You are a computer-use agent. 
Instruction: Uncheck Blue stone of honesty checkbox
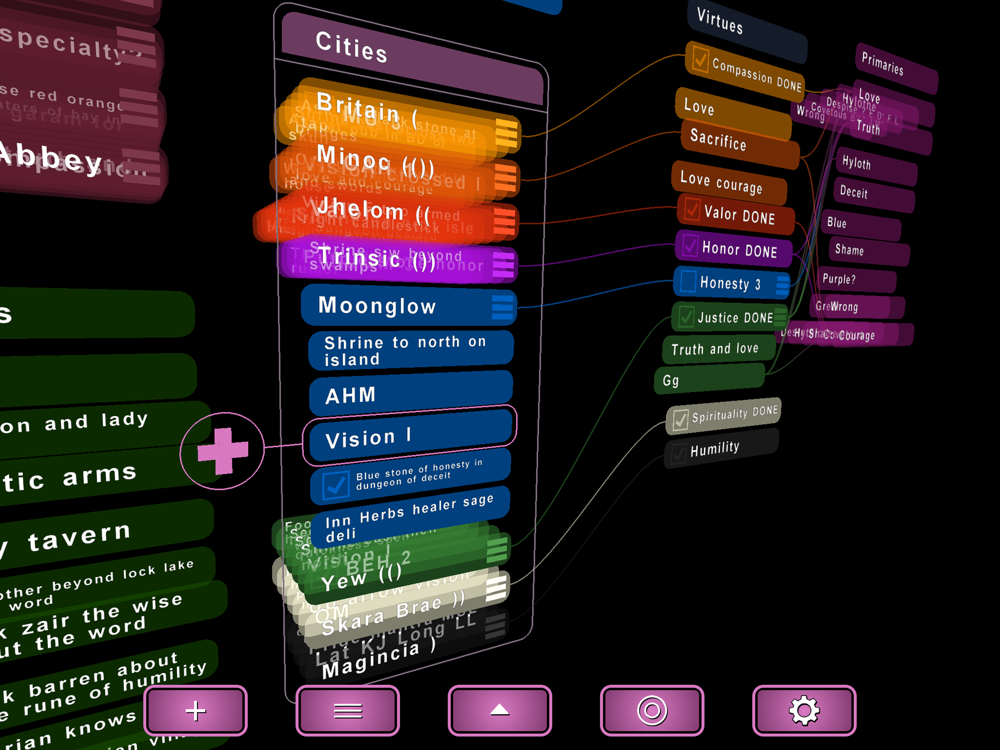pyautogui.click(x=335, y=485)
